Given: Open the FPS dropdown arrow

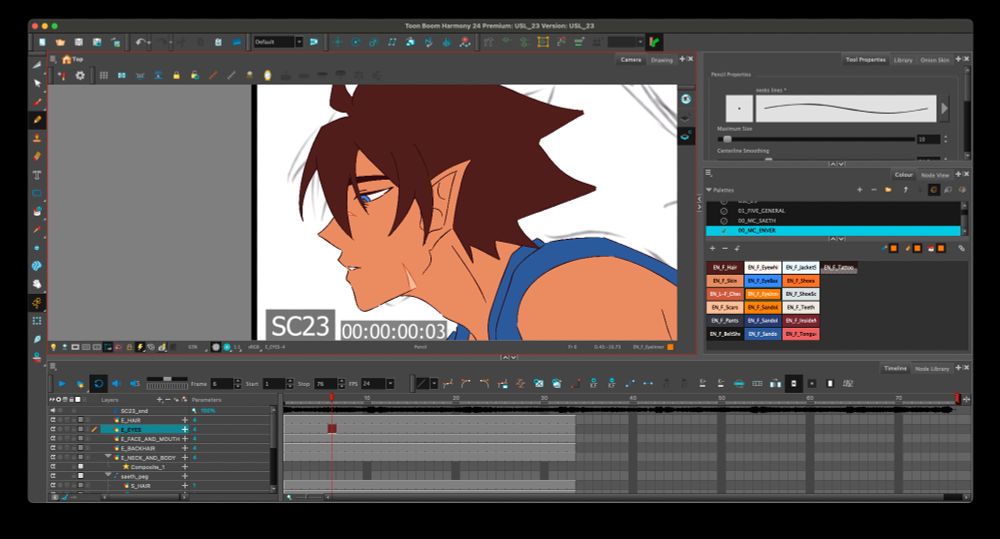Looking at the screenshot, I should [390, 383].
